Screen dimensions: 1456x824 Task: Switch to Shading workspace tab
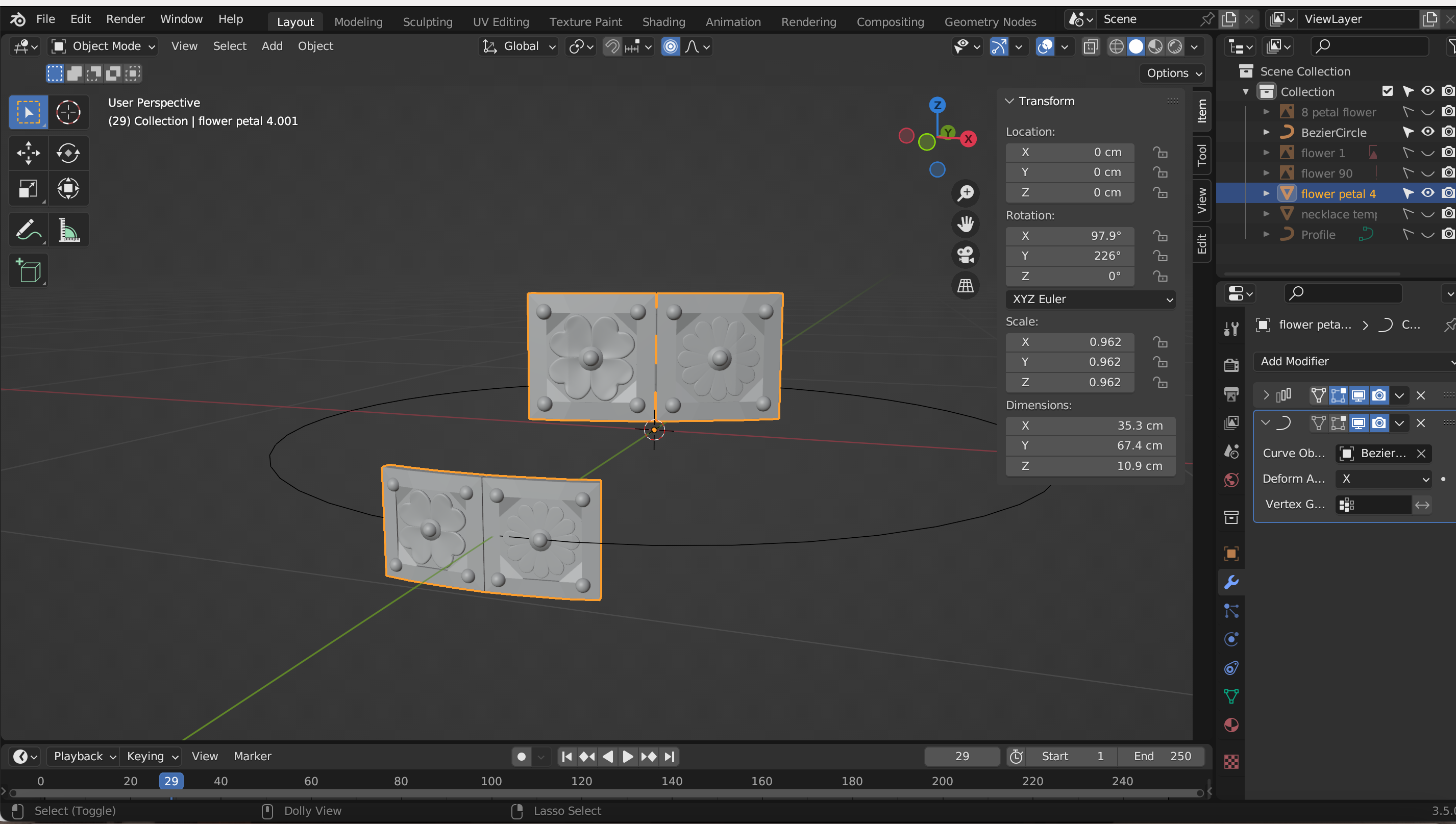(663, 21)
